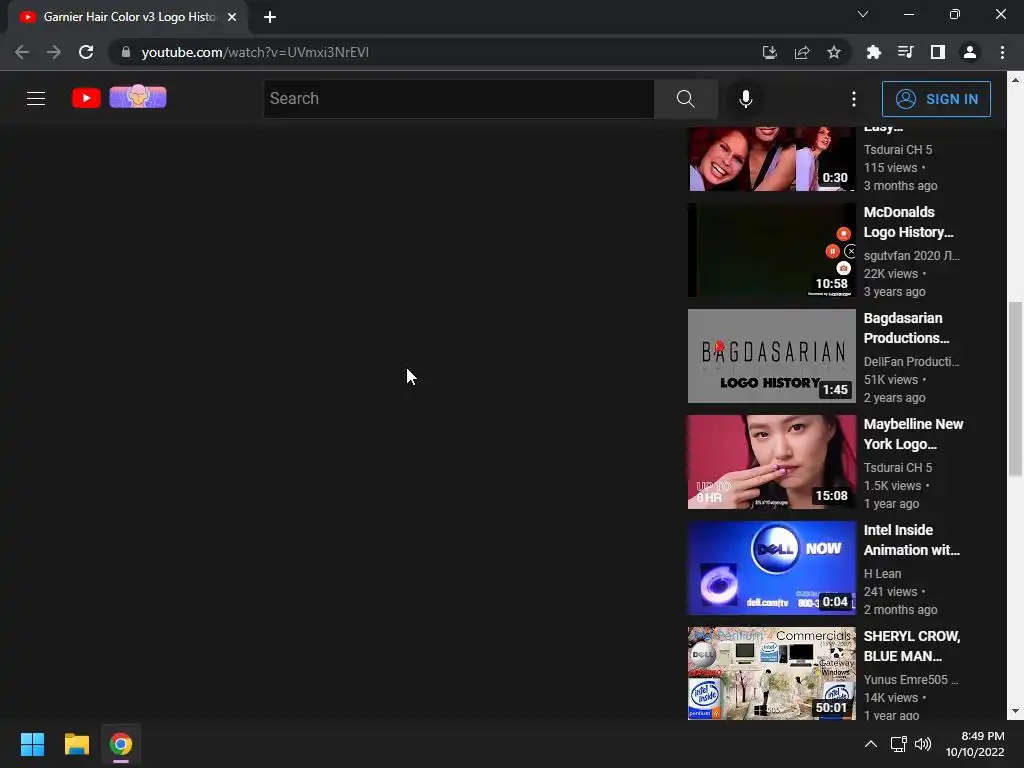Open Windows Start menu
The image size is (1024, 768).
32,744
